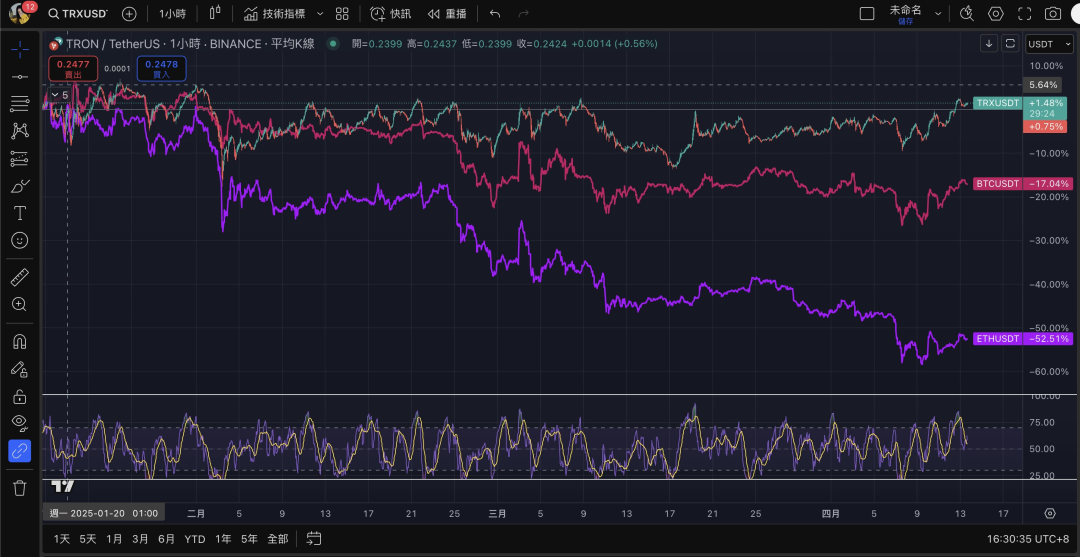Select the YTD date range
The height and width of the screenshot is (557, 1080).
pyautogui.click(x=194, y=538)
